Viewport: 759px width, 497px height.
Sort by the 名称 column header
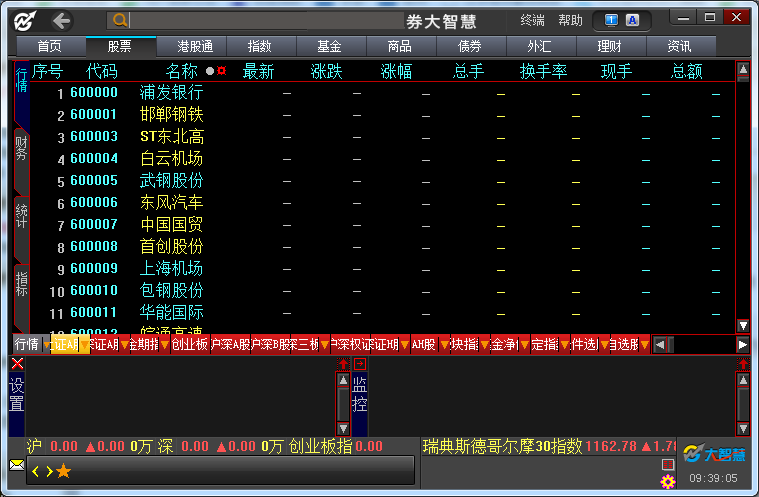click(x=182, y=72)
